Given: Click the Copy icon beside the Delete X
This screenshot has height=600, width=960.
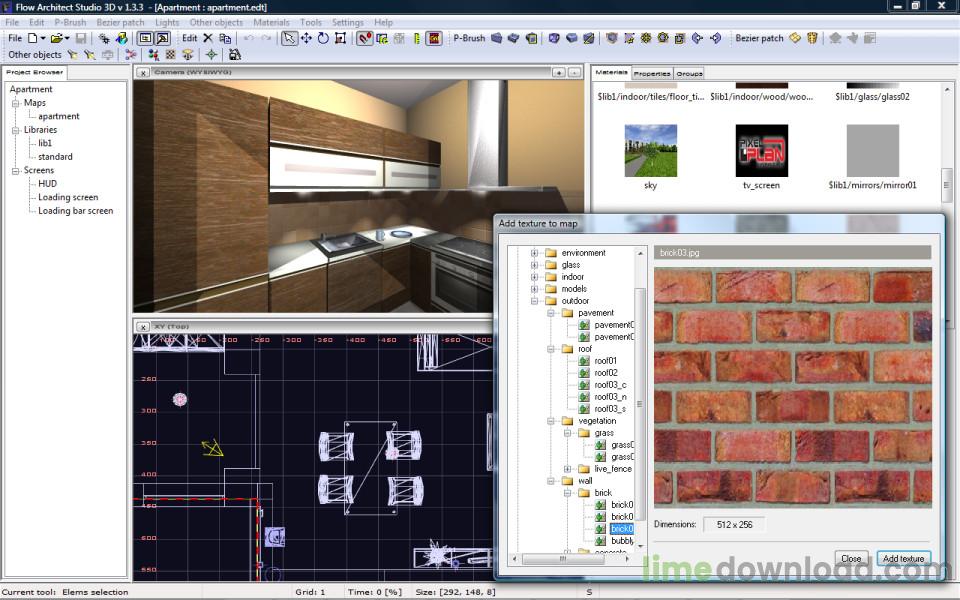Looking at the screenshot, I should [x=225, y=38].
